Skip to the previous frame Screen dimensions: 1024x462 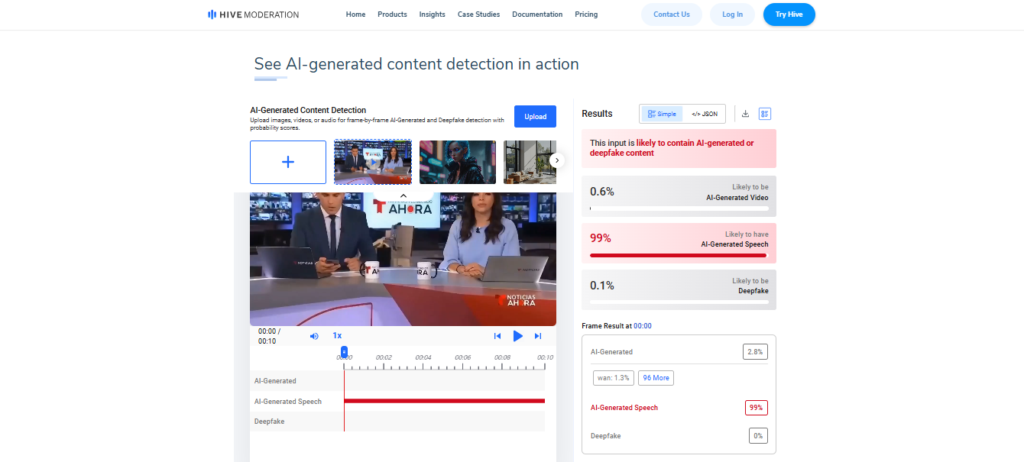(x=497, y=336)
